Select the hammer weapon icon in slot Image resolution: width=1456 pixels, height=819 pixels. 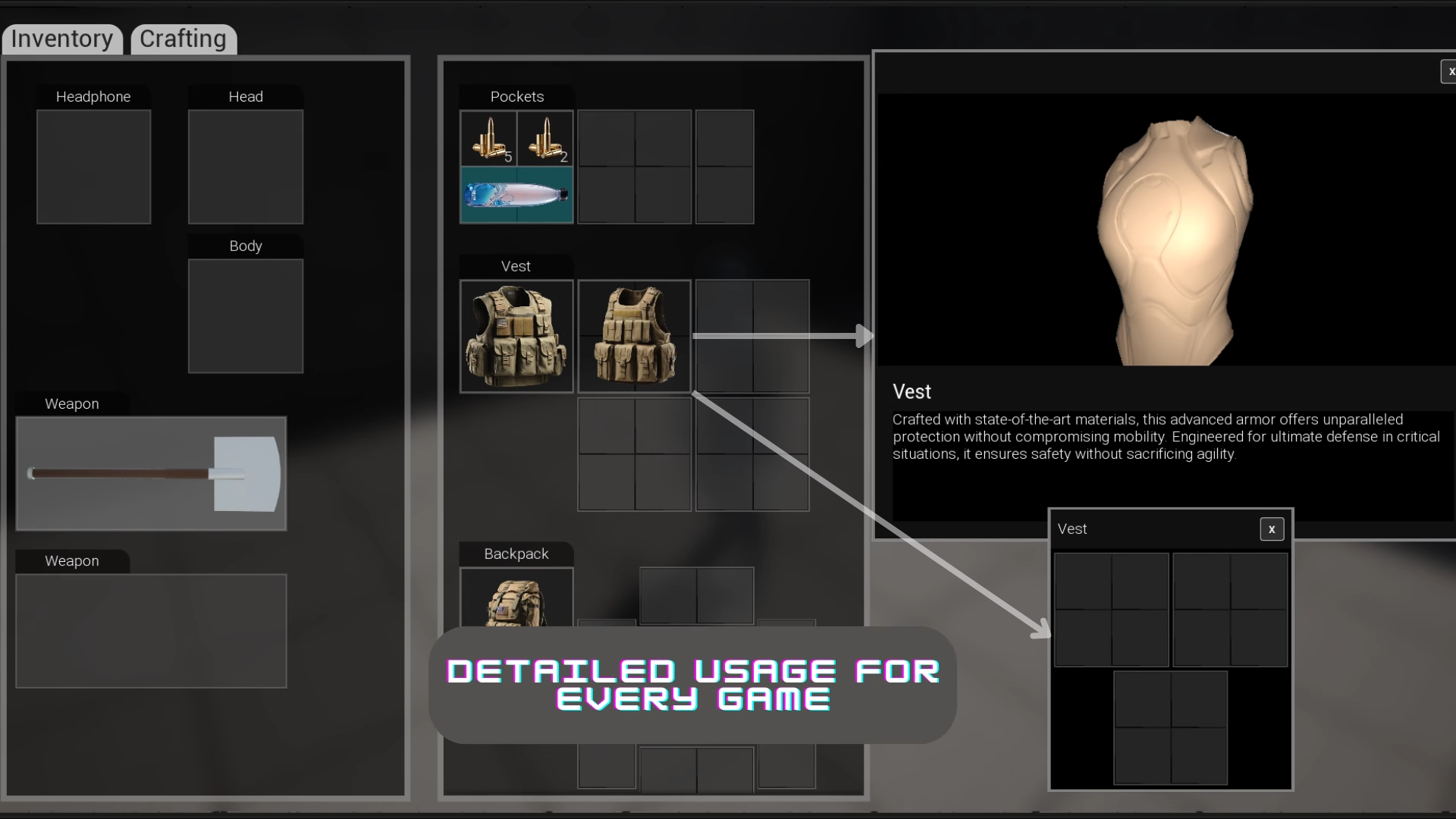coord(150,473)
